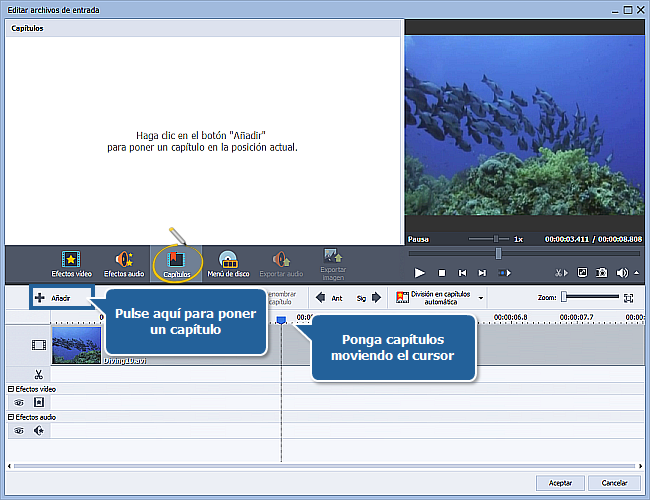Image resolution: width=650 pixels, height=500 pixels.
Task: Open Menú de disco
Action: [228, 262]
